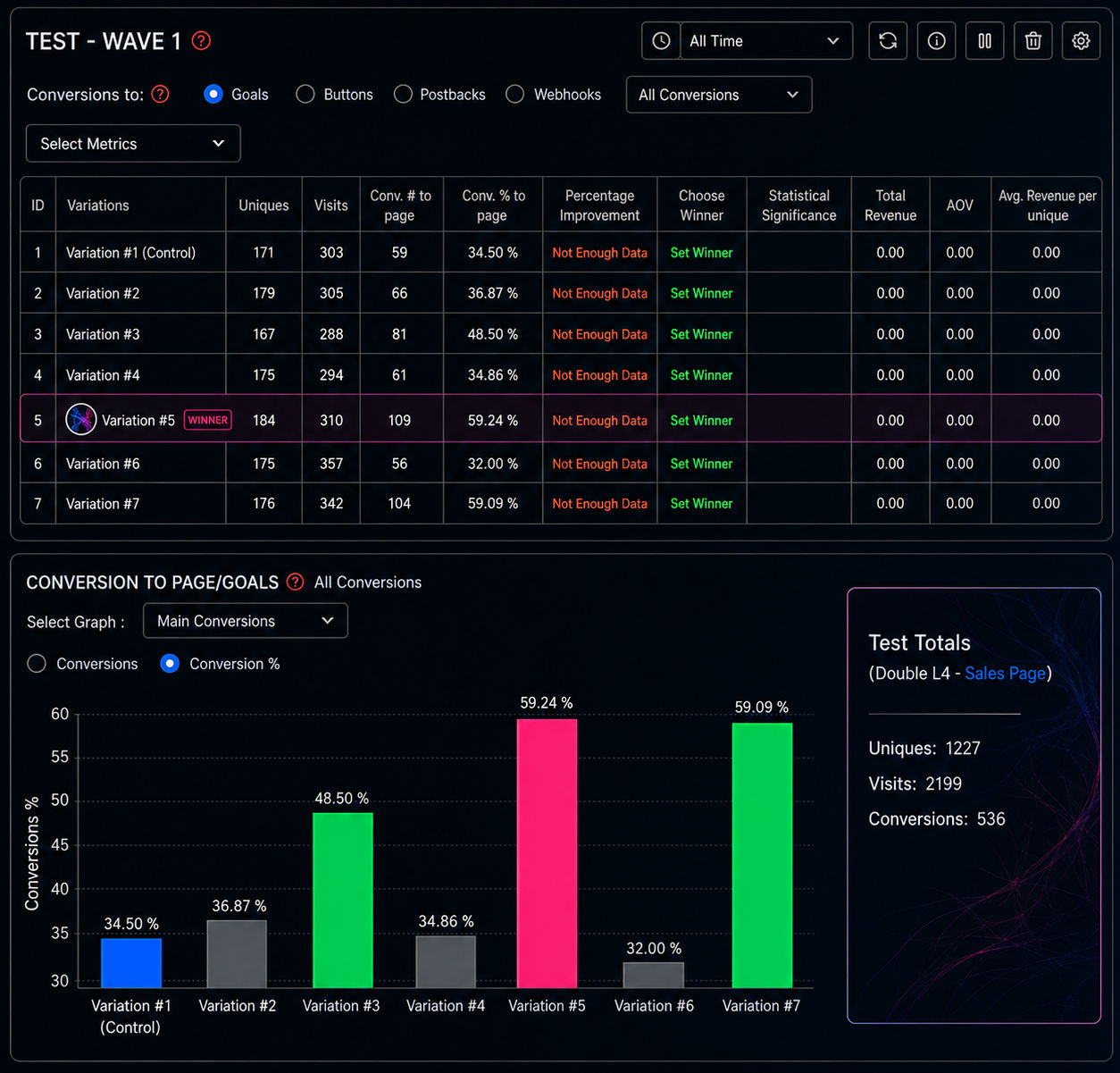
Task: Click the Variation #7 name in table
Action: click(103, 504)
